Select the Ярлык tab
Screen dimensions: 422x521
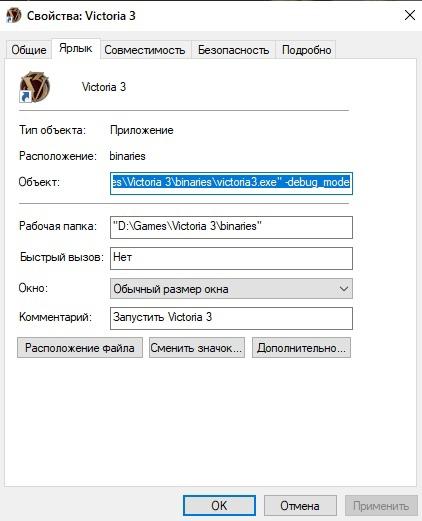pos(76,49)
